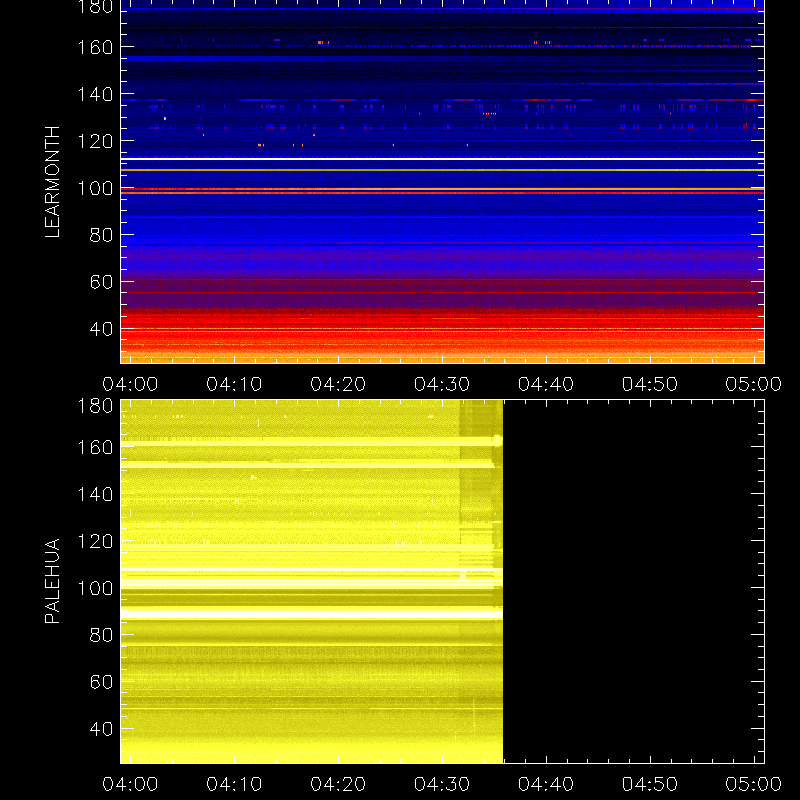The image size is (800, 800).
Task: Pick the 80 label on the Palehua axis
Action: (101, 635)
